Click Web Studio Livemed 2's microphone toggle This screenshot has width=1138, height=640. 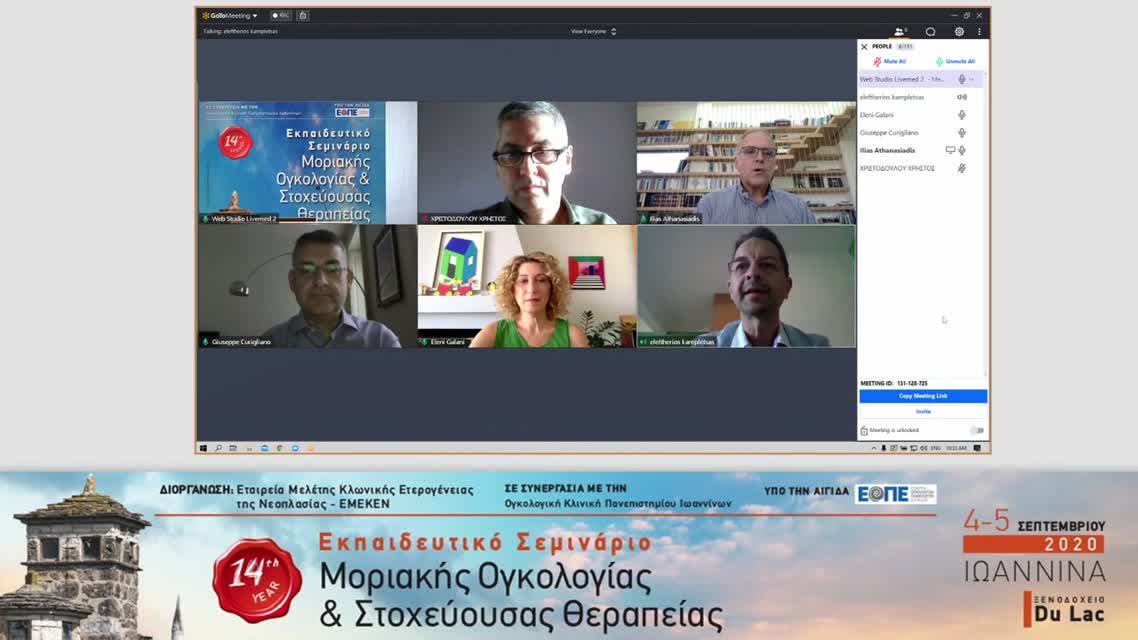point(962,80)
